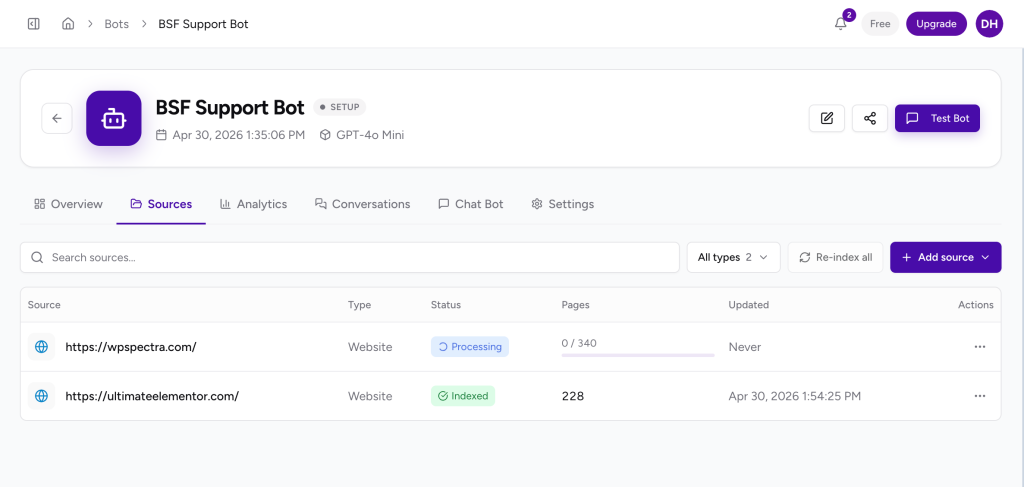1024x487 pixels.
Task: Click the Status column header
Action: (445, 305)
